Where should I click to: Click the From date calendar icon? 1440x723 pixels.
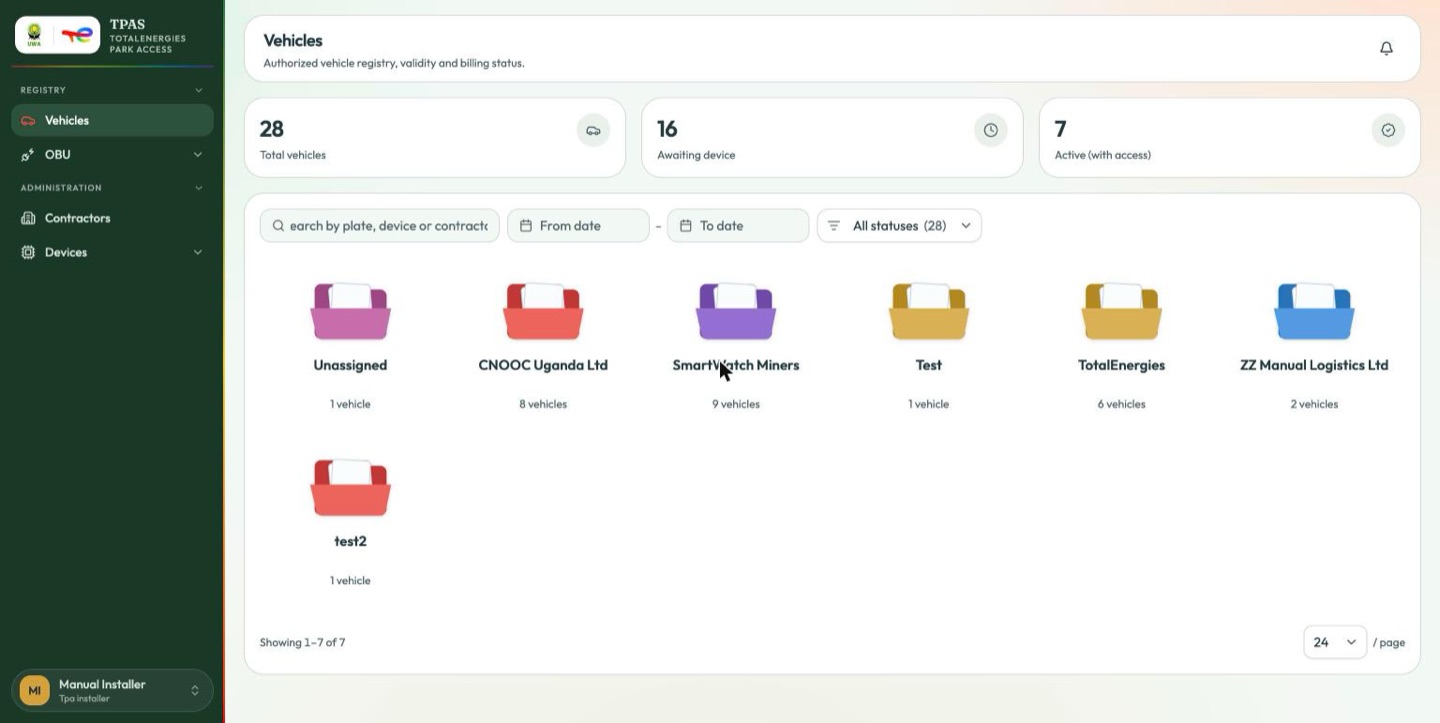(526, 226)
